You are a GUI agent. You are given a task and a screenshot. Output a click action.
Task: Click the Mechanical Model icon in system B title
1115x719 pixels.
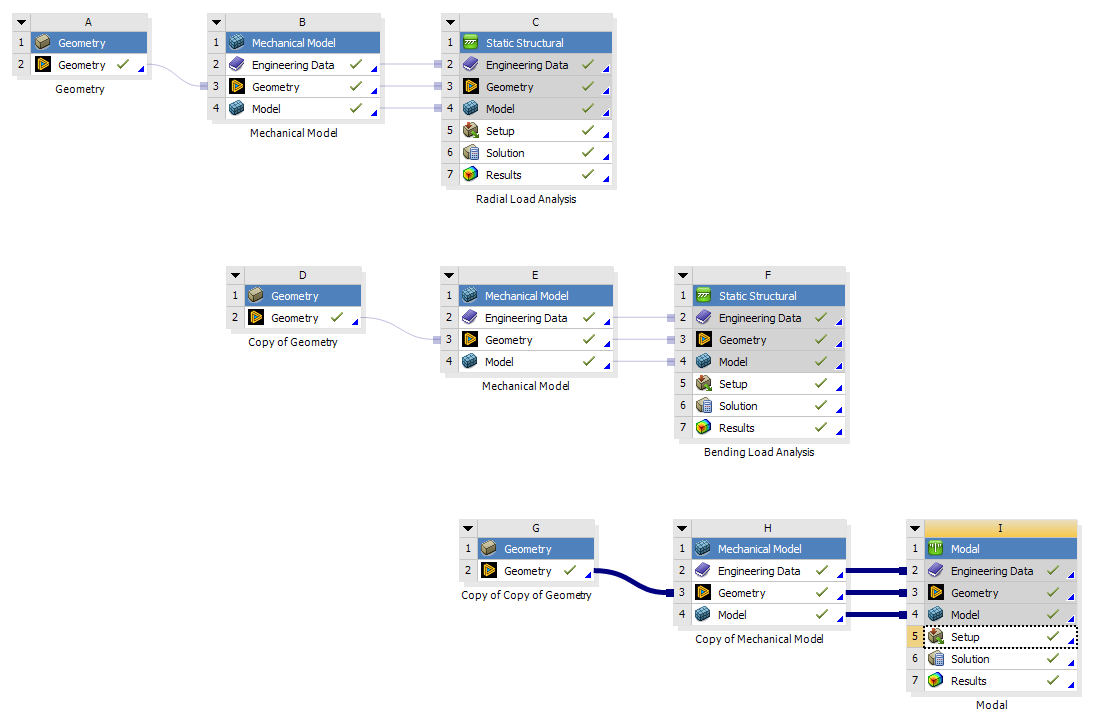237,43
